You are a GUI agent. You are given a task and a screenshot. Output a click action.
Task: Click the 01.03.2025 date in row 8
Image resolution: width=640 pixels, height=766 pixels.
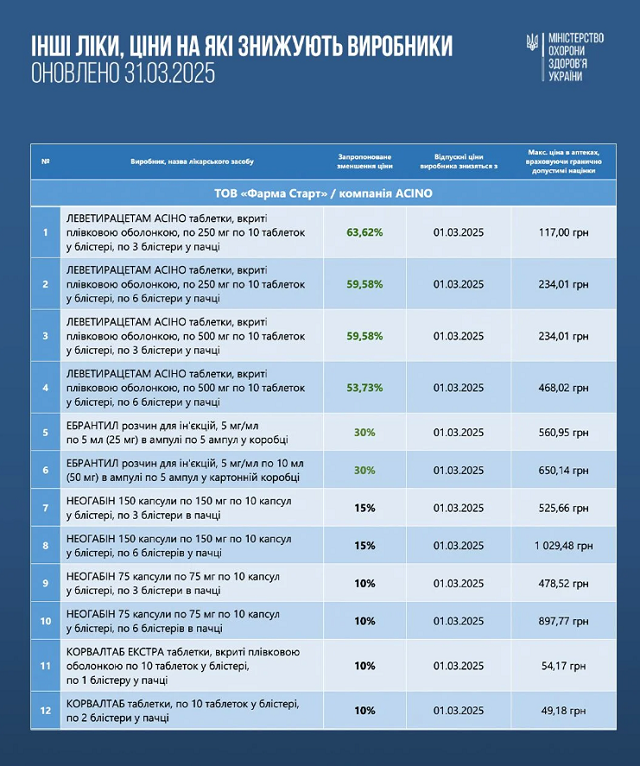(459, 546)
